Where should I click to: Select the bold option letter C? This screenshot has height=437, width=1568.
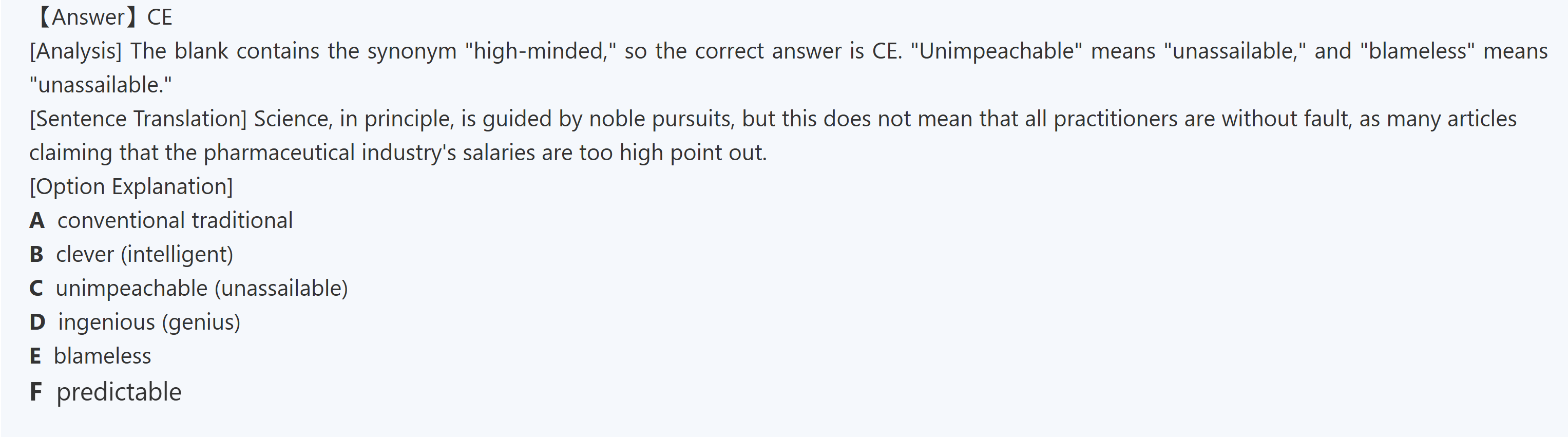click(36, 289)
